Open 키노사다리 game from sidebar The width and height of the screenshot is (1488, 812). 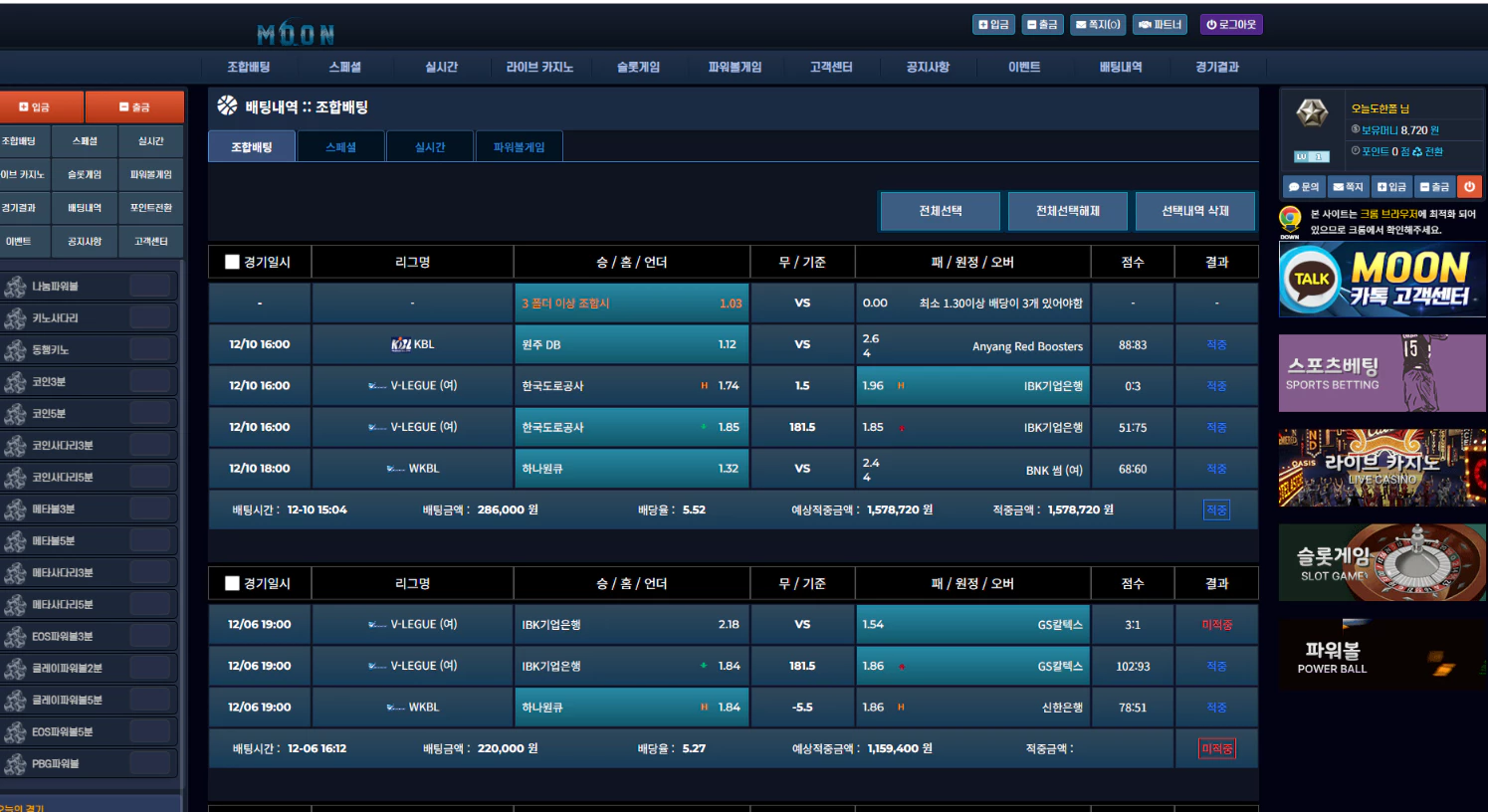coord(89,318)
